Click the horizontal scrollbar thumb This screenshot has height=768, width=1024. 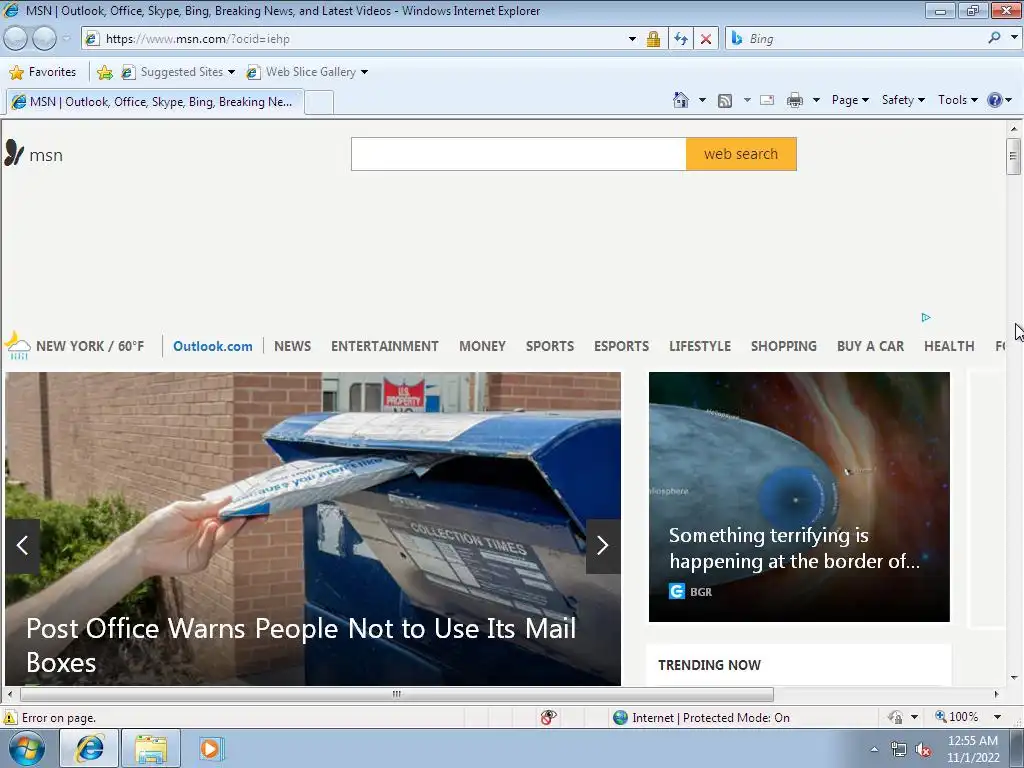[396, 694]
